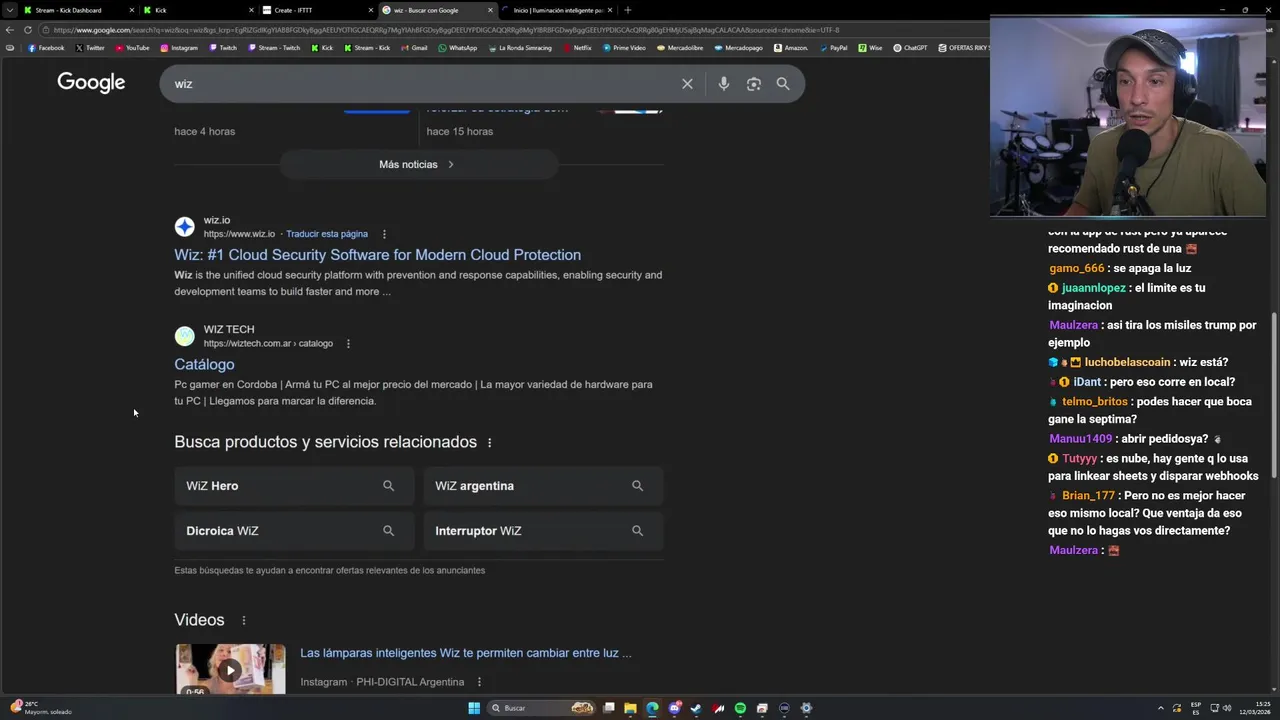Open the Las lámparas inteligentes Wiz video link

[466, 653]
